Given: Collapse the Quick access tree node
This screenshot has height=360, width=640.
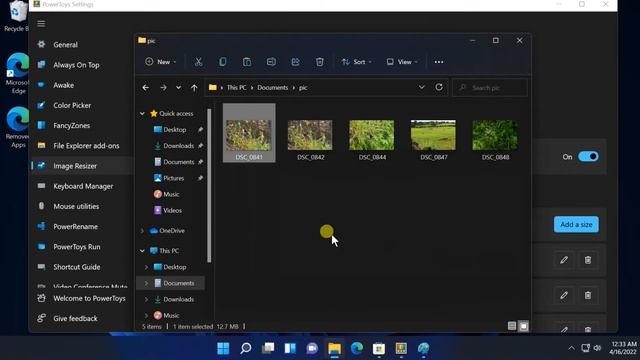Looking at the screenshot, I should click(x=142, y=113).
